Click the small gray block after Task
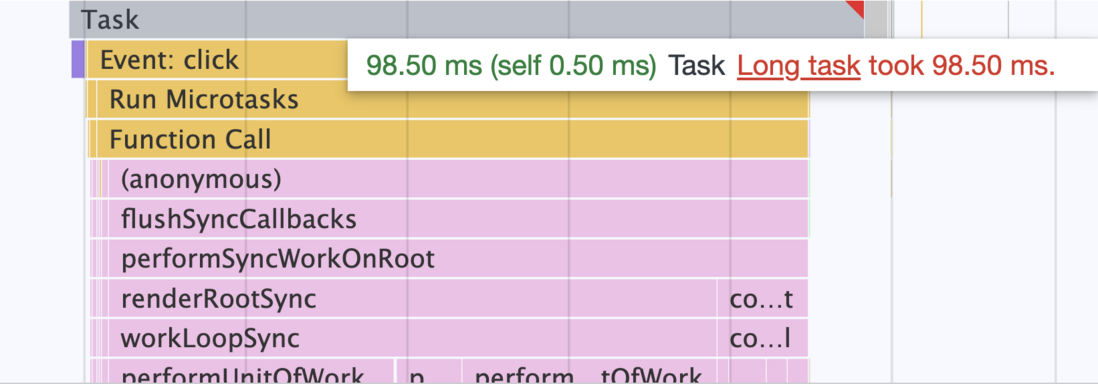 876,19
